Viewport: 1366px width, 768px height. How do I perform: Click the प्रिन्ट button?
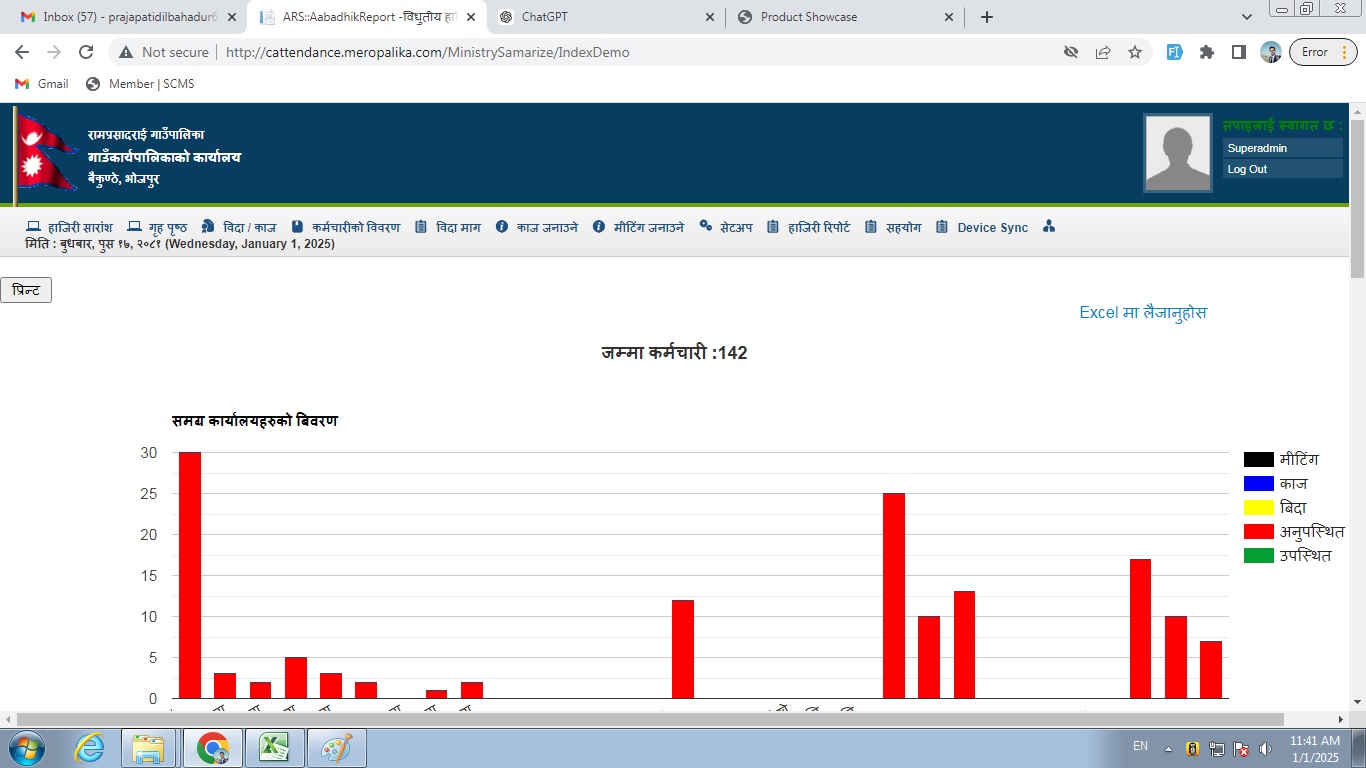[x=26, y=290]
